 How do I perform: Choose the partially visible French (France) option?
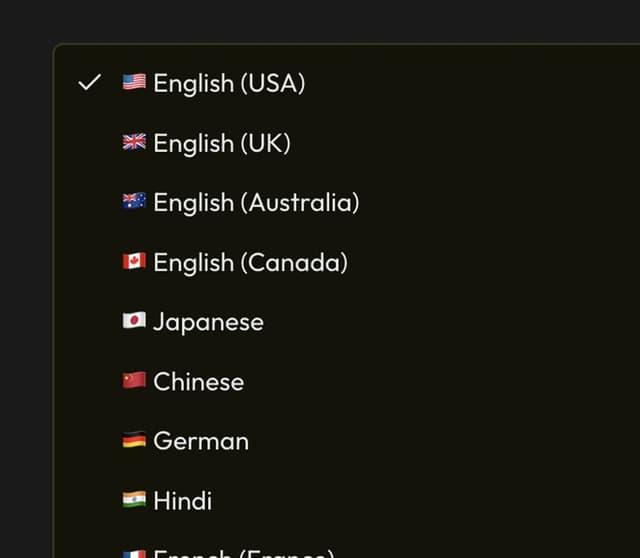point(242,553)
